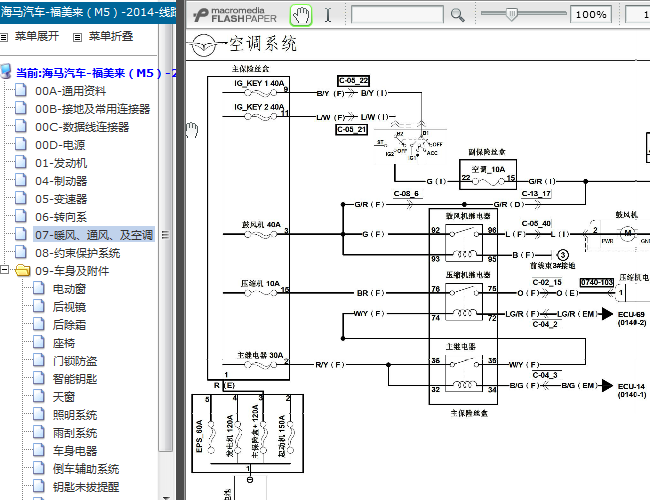650x500 pixels.
Task: Open 08-约束保护系统 document
Action: (78, 253)
